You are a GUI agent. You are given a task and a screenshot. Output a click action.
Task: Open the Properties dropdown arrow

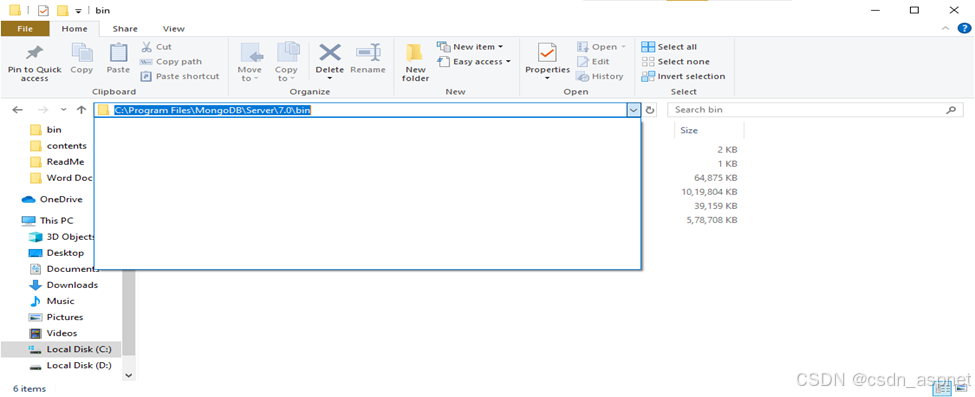(547, 78)
